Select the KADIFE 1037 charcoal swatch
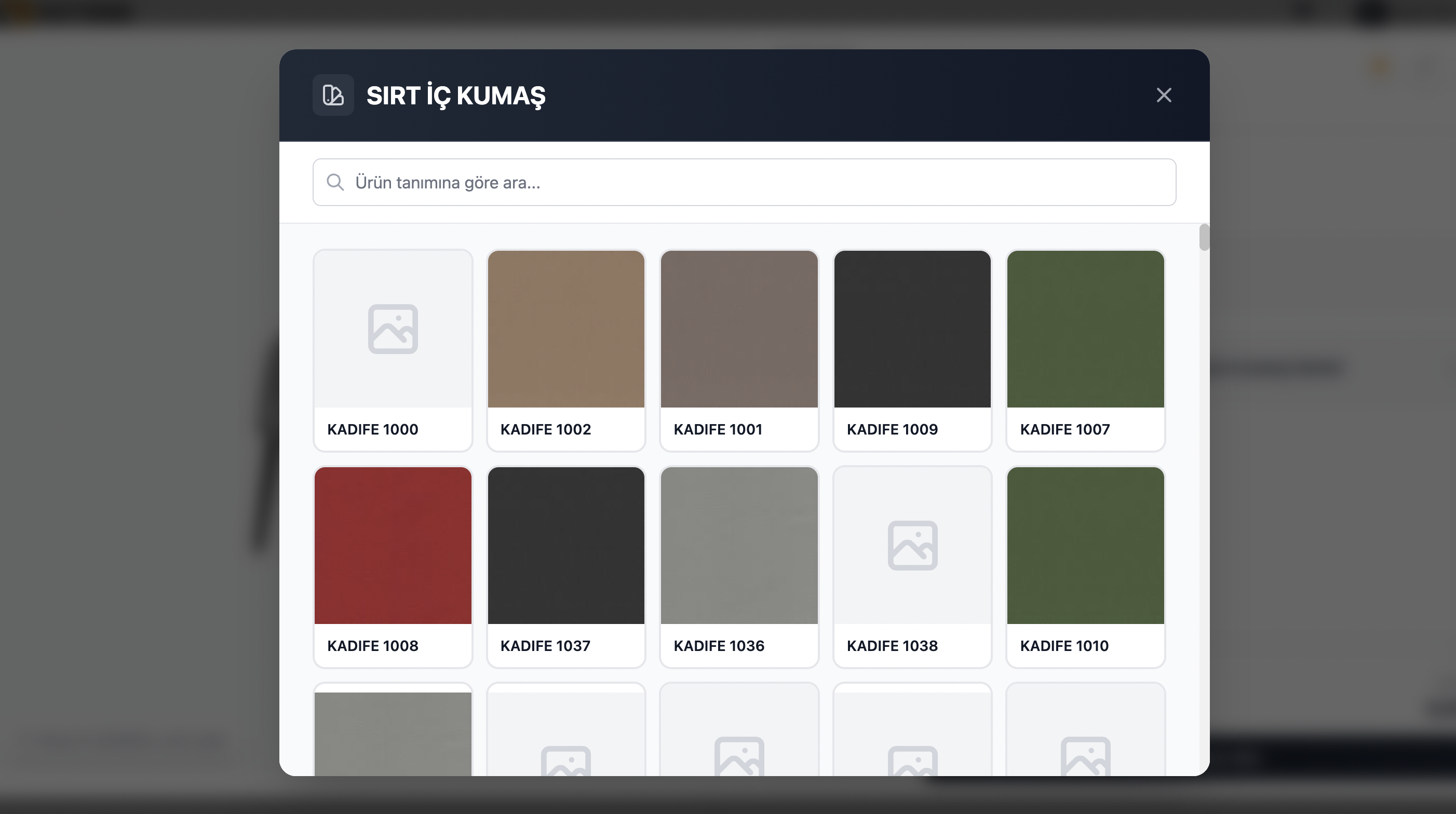Viewport: 1456px width, 814px height. pos(566,545)
